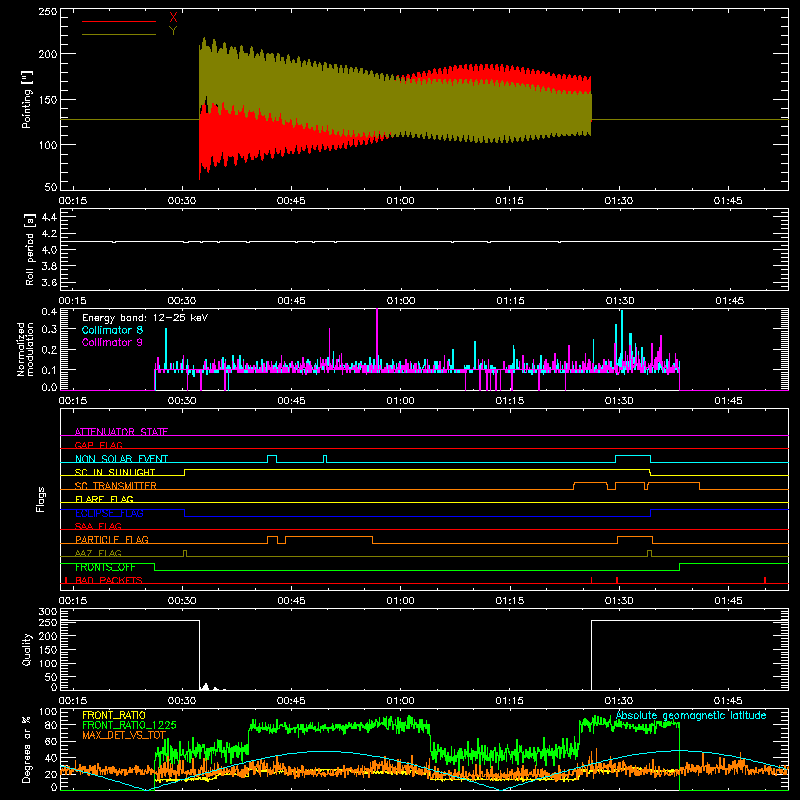800x800 pixels.
Task: Click the Quality axis title
Action: click(27, 649)
